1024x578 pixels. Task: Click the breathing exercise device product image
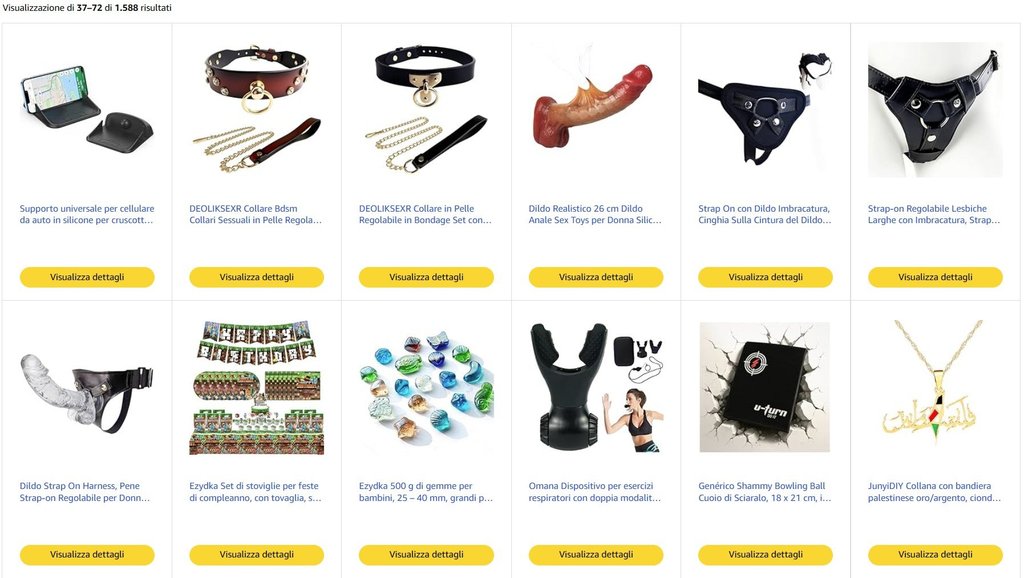point(596,387)
